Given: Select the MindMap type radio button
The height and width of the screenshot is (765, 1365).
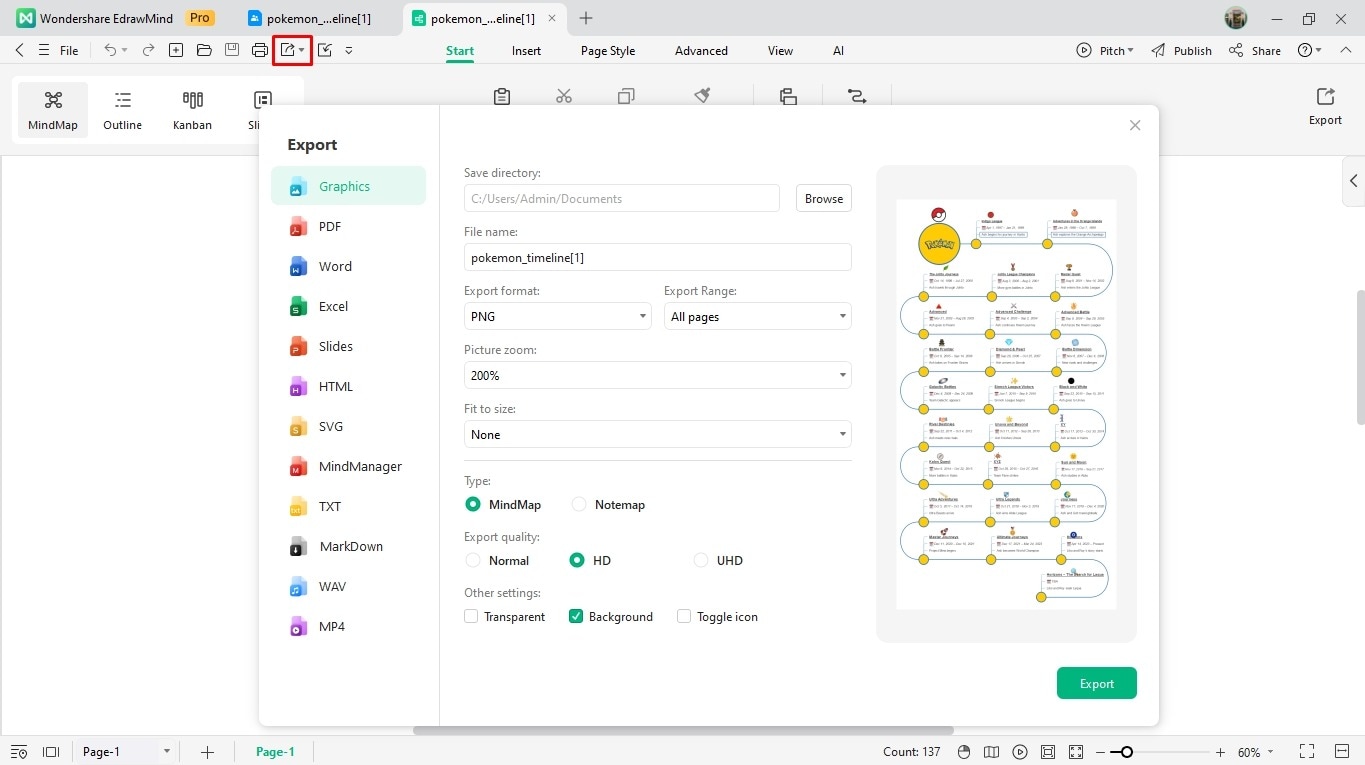Looking at the screenshot, I should pyautogui.click(x=473, y=504).
